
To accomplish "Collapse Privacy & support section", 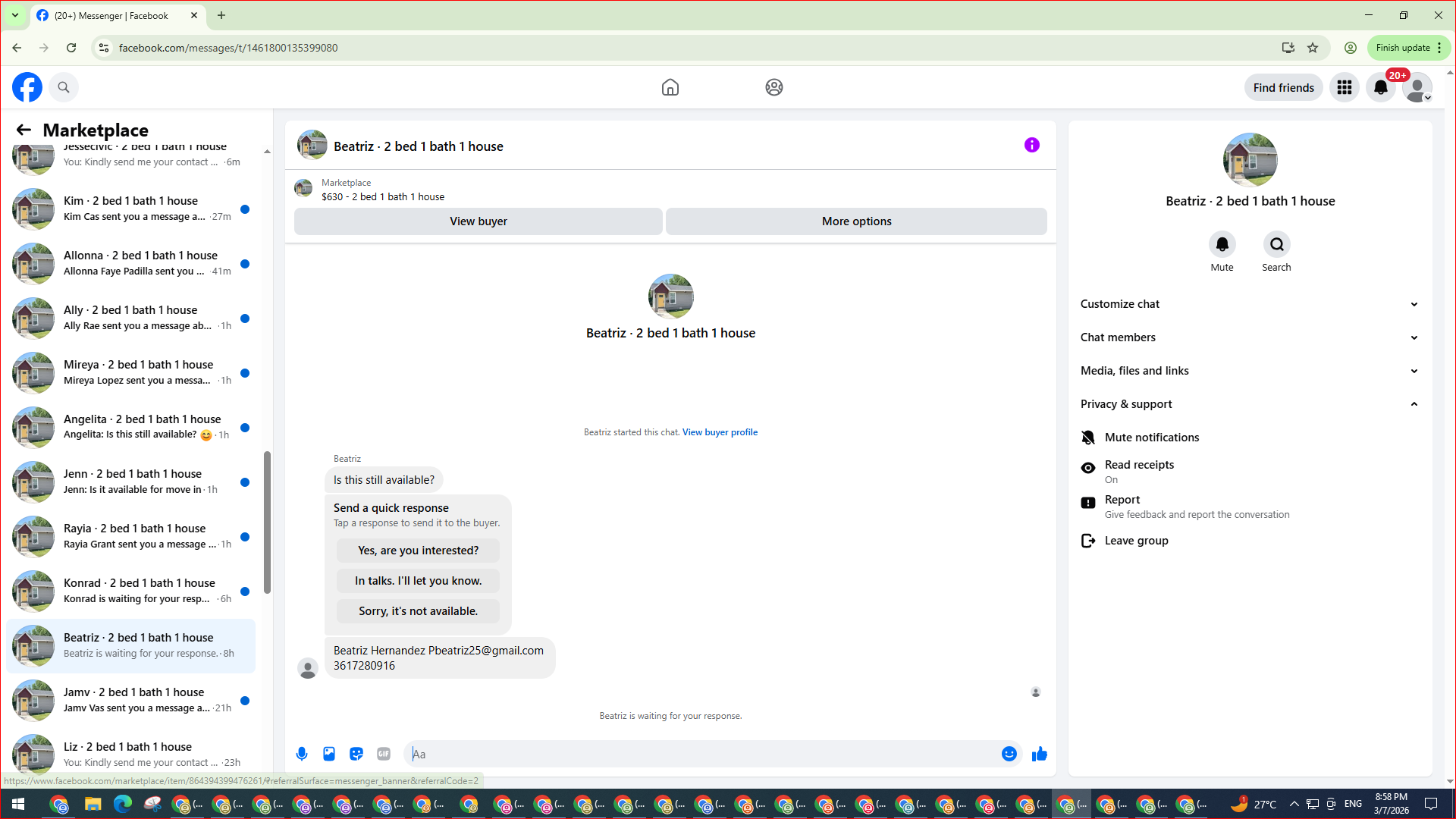I will pyautogui.click(x=1250, y=404).
